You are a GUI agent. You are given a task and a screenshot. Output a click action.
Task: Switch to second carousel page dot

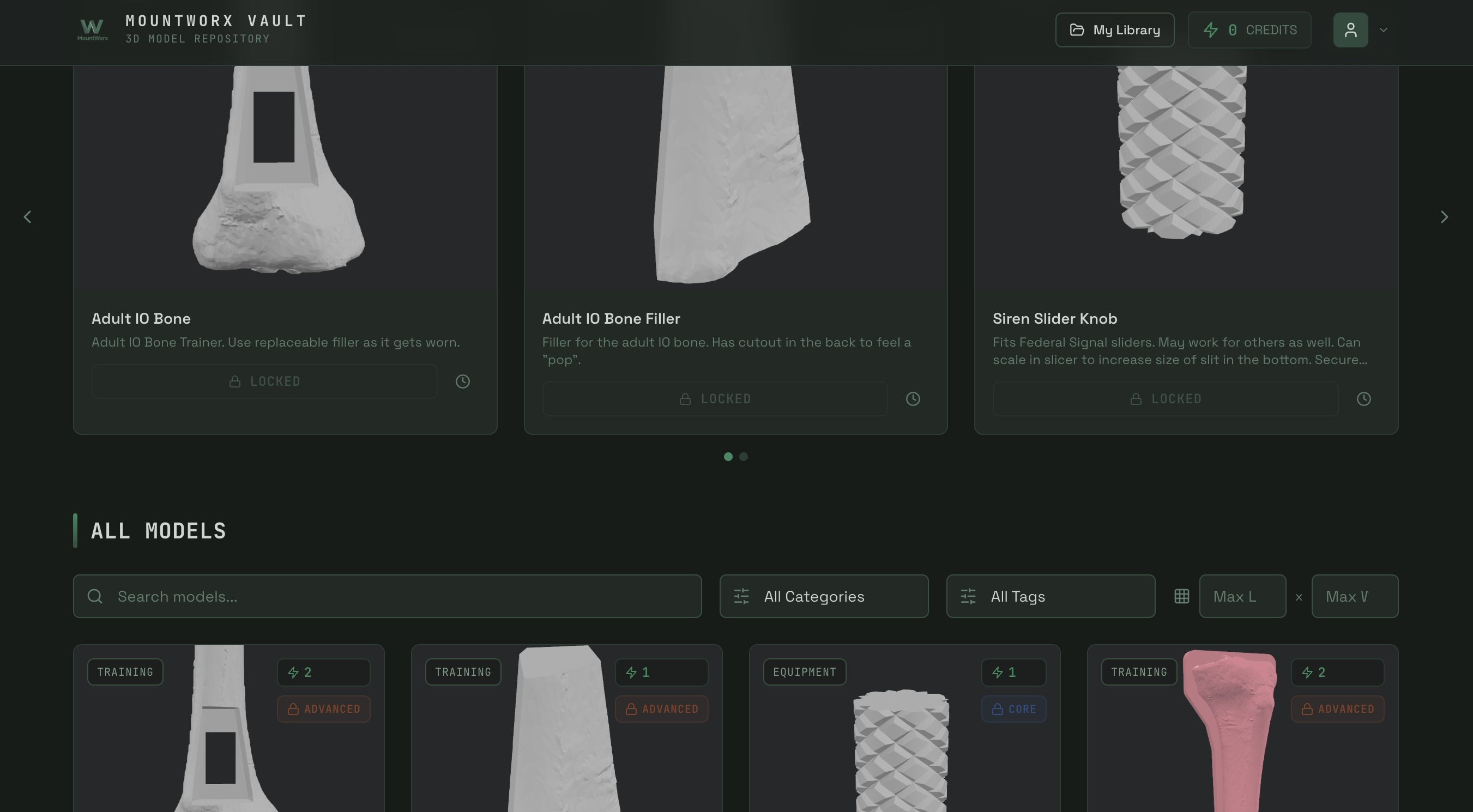coord(744,457)
